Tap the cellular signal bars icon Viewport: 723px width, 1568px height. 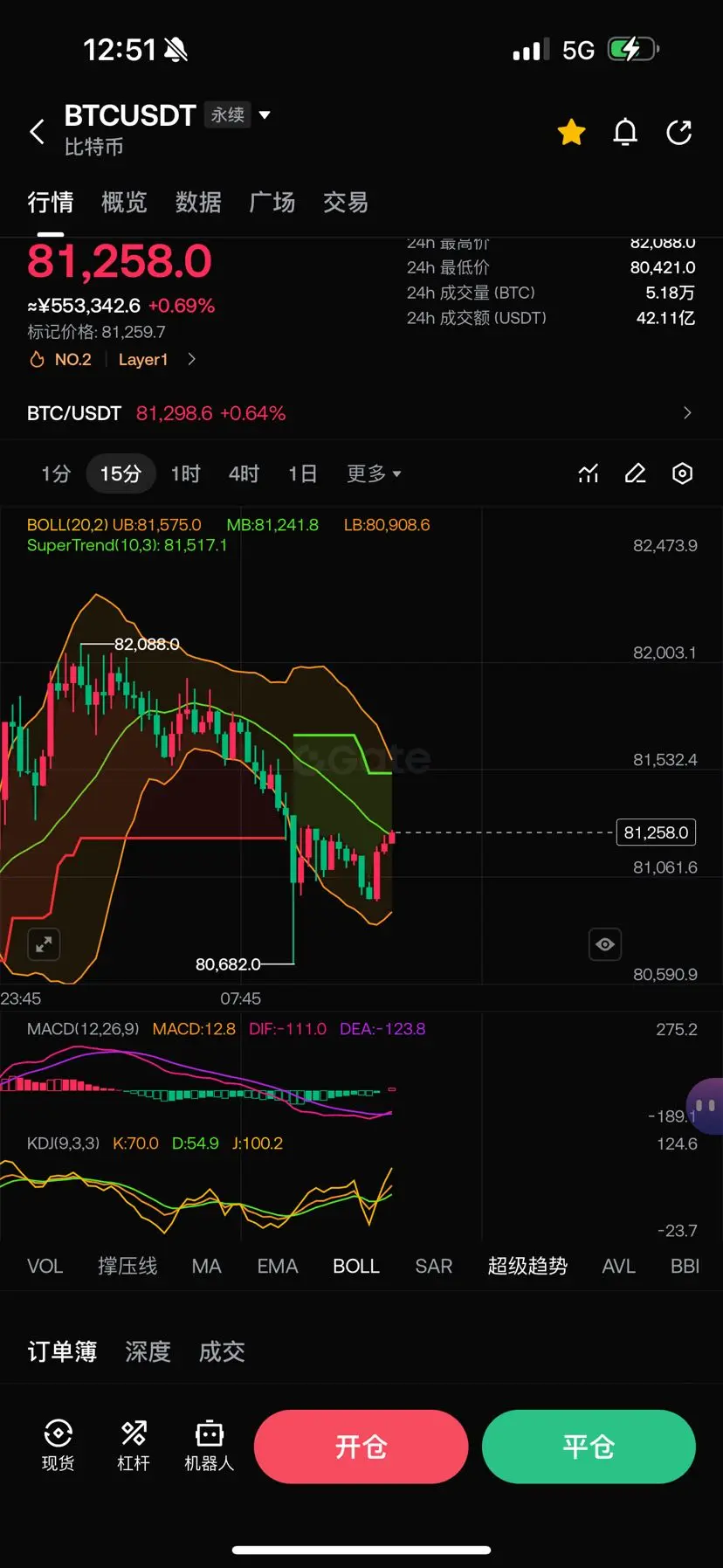(531, 50)
